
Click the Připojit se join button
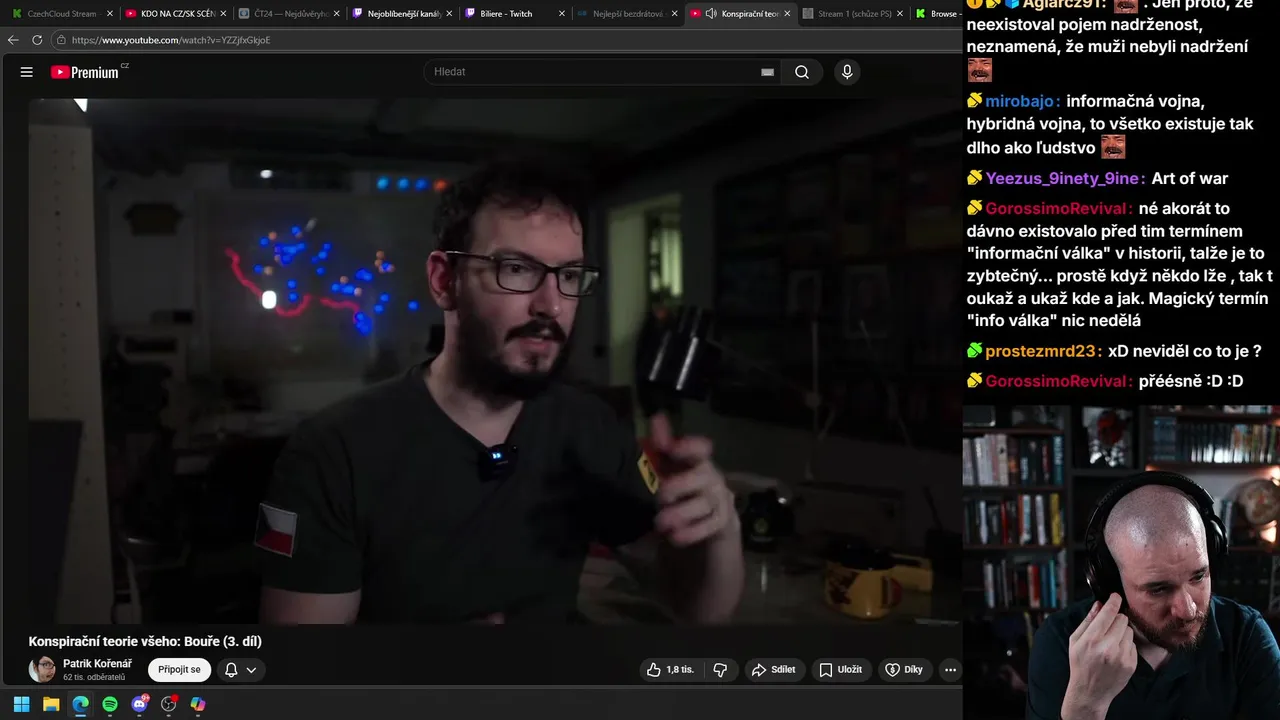(x=179, y=670)
